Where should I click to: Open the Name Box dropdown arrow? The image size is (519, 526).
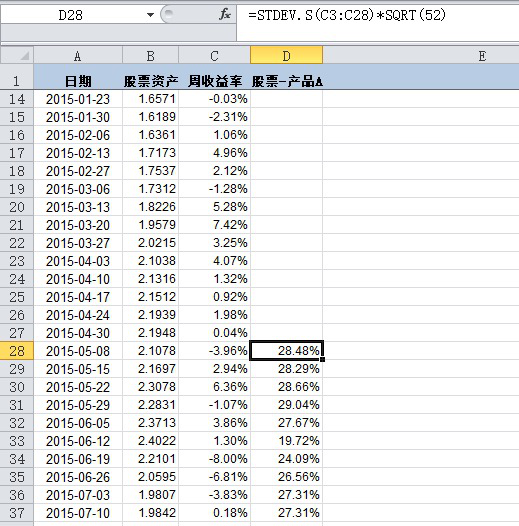150,15
